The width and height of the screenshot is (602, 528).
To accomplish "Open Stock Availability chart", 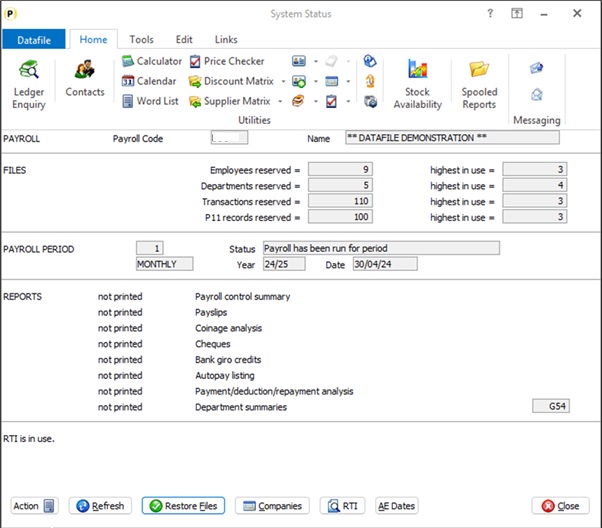I will click(x=417, y=85).
